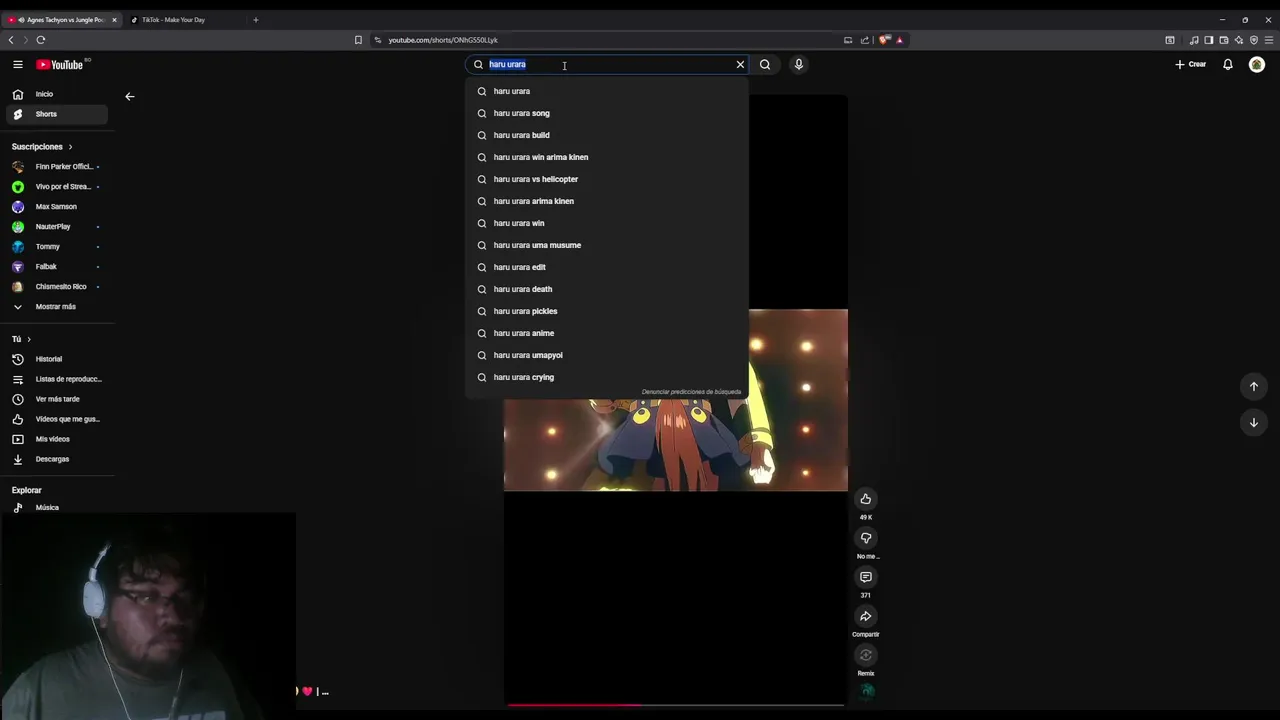Click in the YouTube search field
Viewport: 1280px width, 720px height.
pos(608,64)
